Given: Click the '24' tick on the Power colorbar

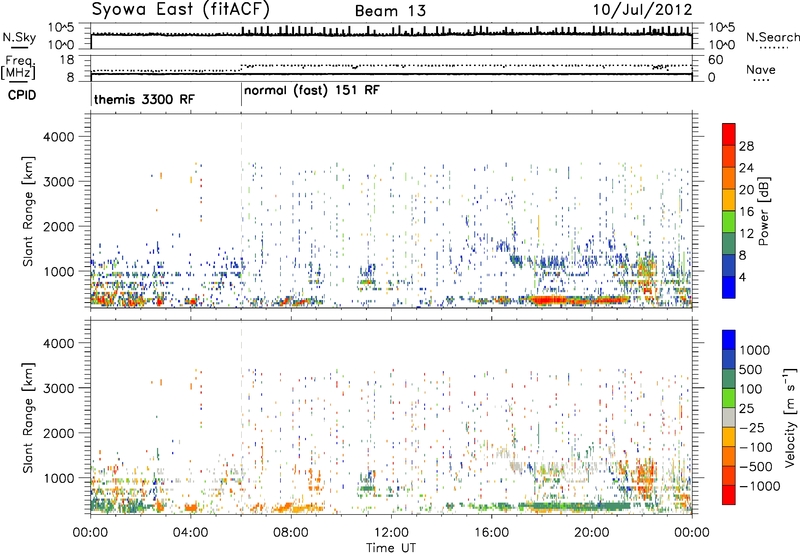Looking at the screenshot, I should click(746, 168).
